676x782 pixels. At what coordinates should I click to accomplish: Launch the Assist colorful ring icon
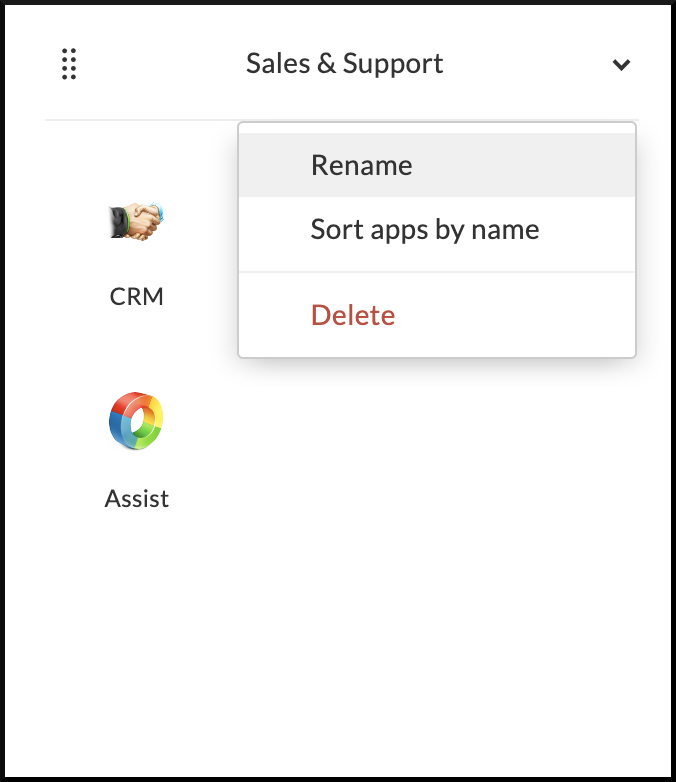click(137, 423)
